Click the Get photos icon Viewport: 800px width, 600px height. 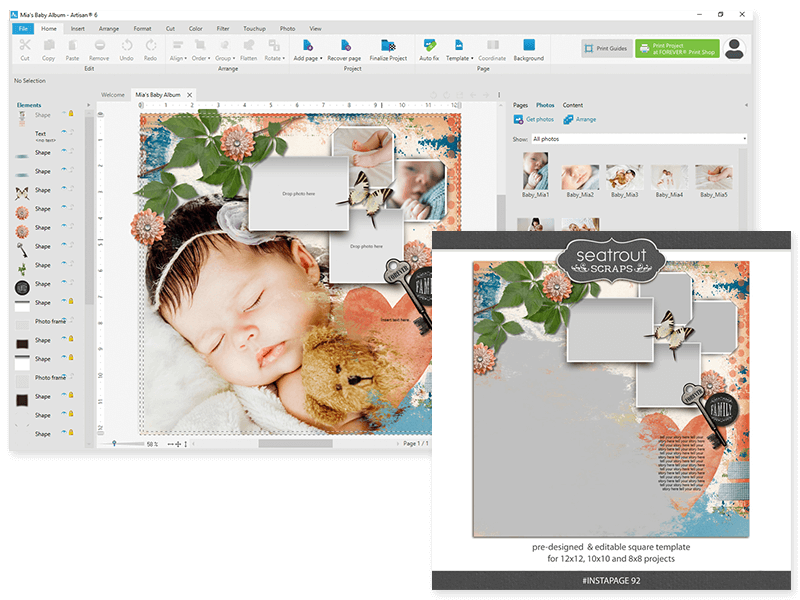518,119
